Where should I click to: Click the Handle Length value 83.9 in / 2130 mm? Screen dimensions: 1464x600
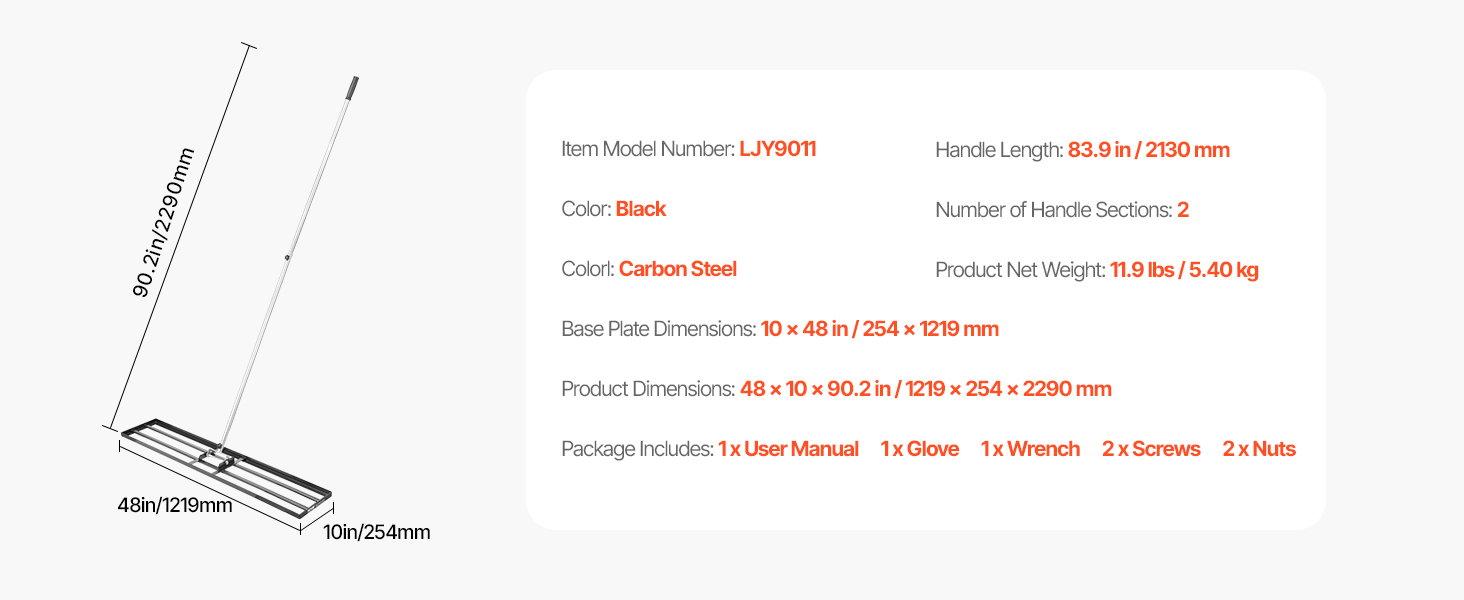coord(1148,150)
